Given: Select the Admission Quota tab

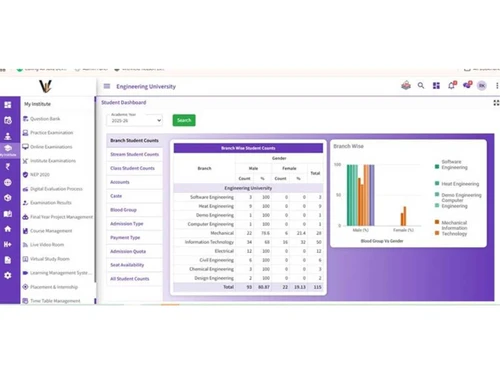Looking at the screenshot, I should (x=134, y=251).
